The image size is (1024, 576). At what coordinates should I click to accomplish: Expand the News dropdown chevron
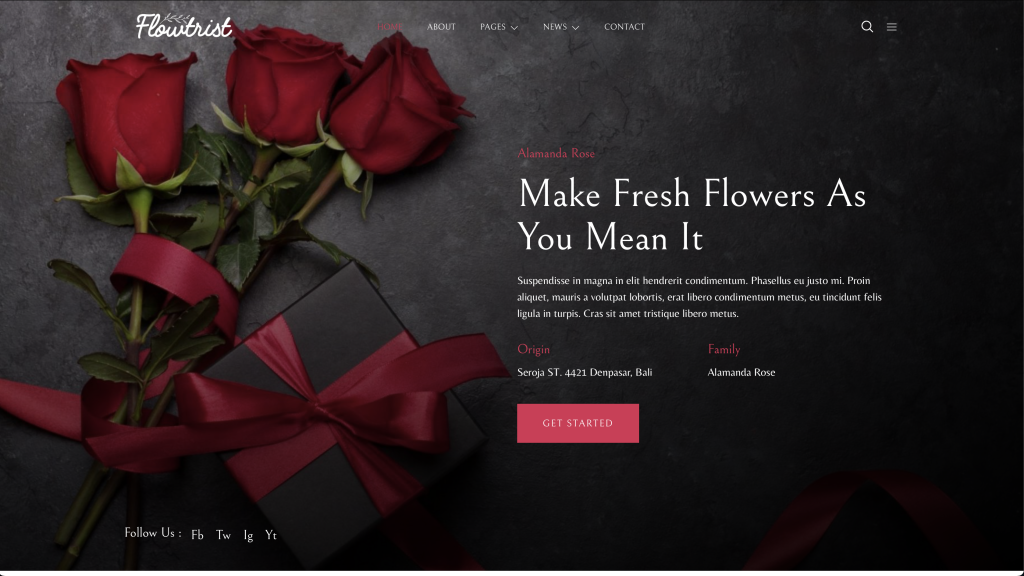pyautogui.click(x=575, y=27)
